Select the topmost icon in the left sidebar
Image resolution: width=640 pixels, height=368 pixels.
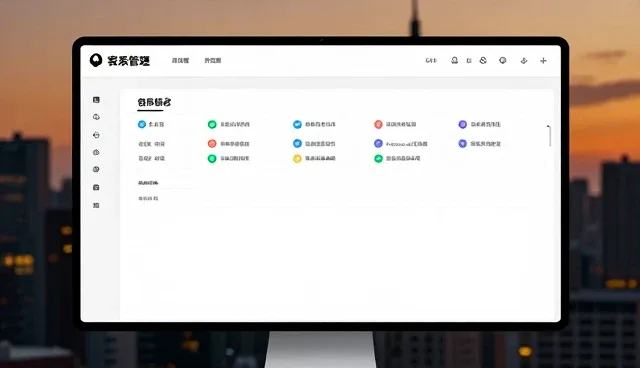pos(96,100)
